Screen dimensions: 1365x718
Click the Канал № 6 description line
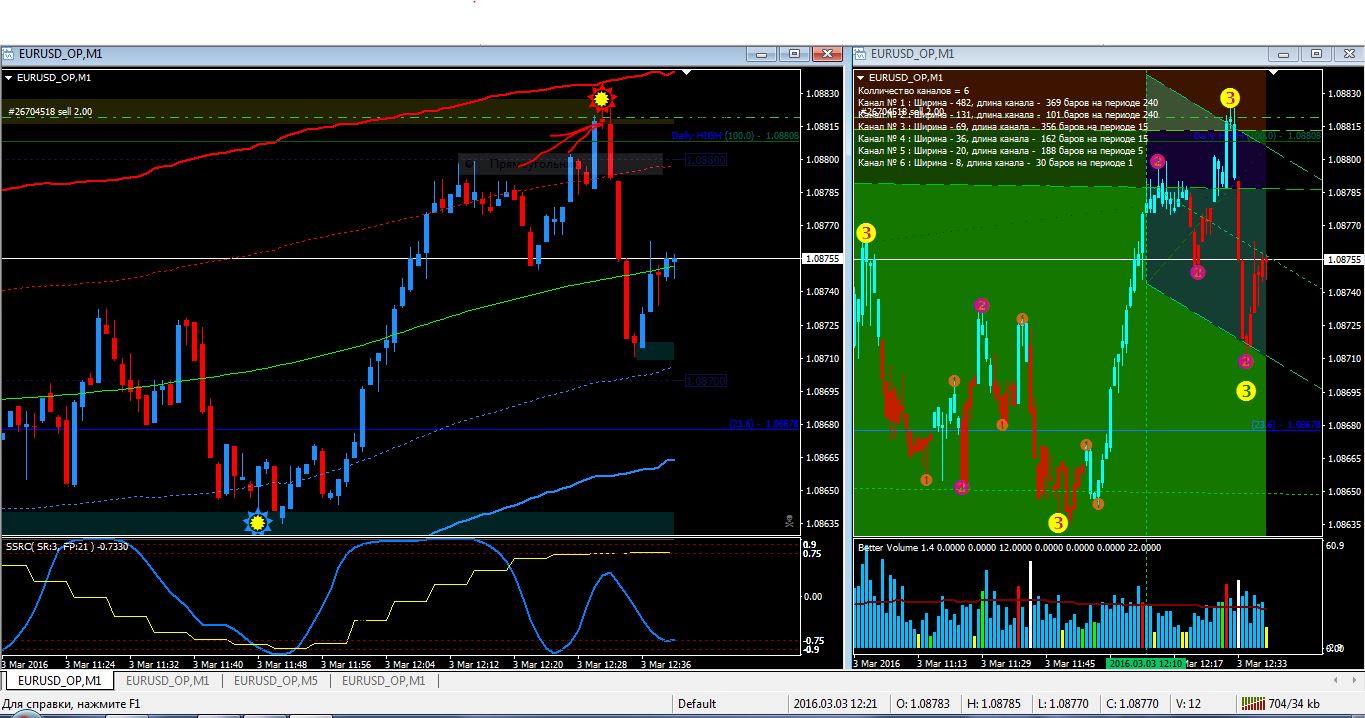pyautogui.click(x=995, y=162)
